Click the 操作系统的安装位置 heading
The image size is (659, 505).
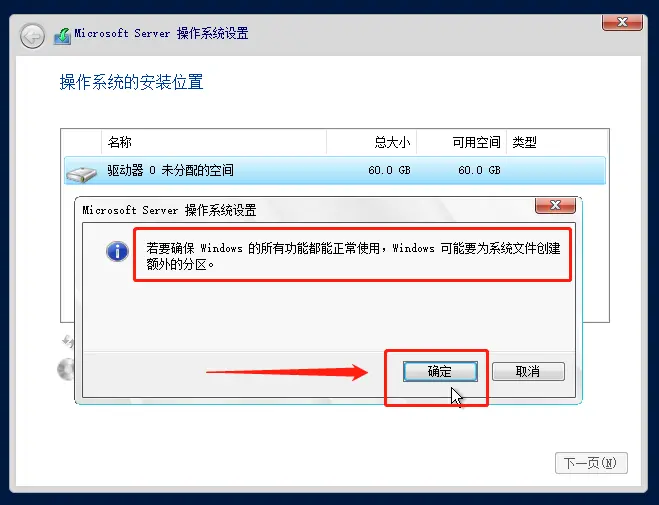132,82
